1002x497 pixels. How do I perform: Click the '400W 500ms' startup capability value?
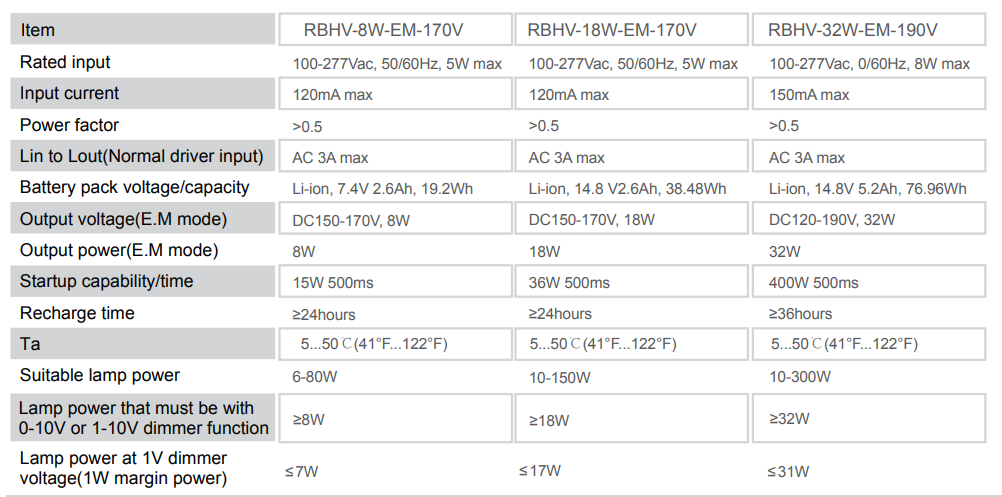click(x=813, y=283)
